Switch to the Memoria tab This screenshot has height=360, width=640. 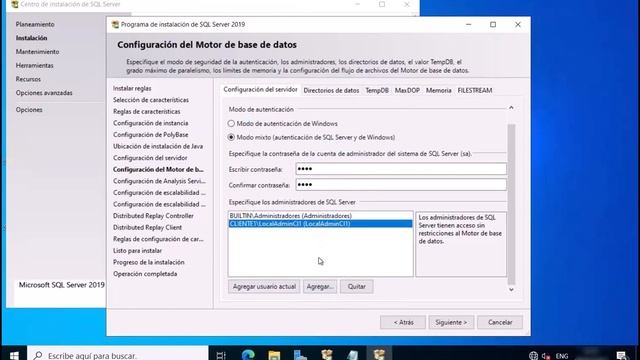(x=438, y=91)
